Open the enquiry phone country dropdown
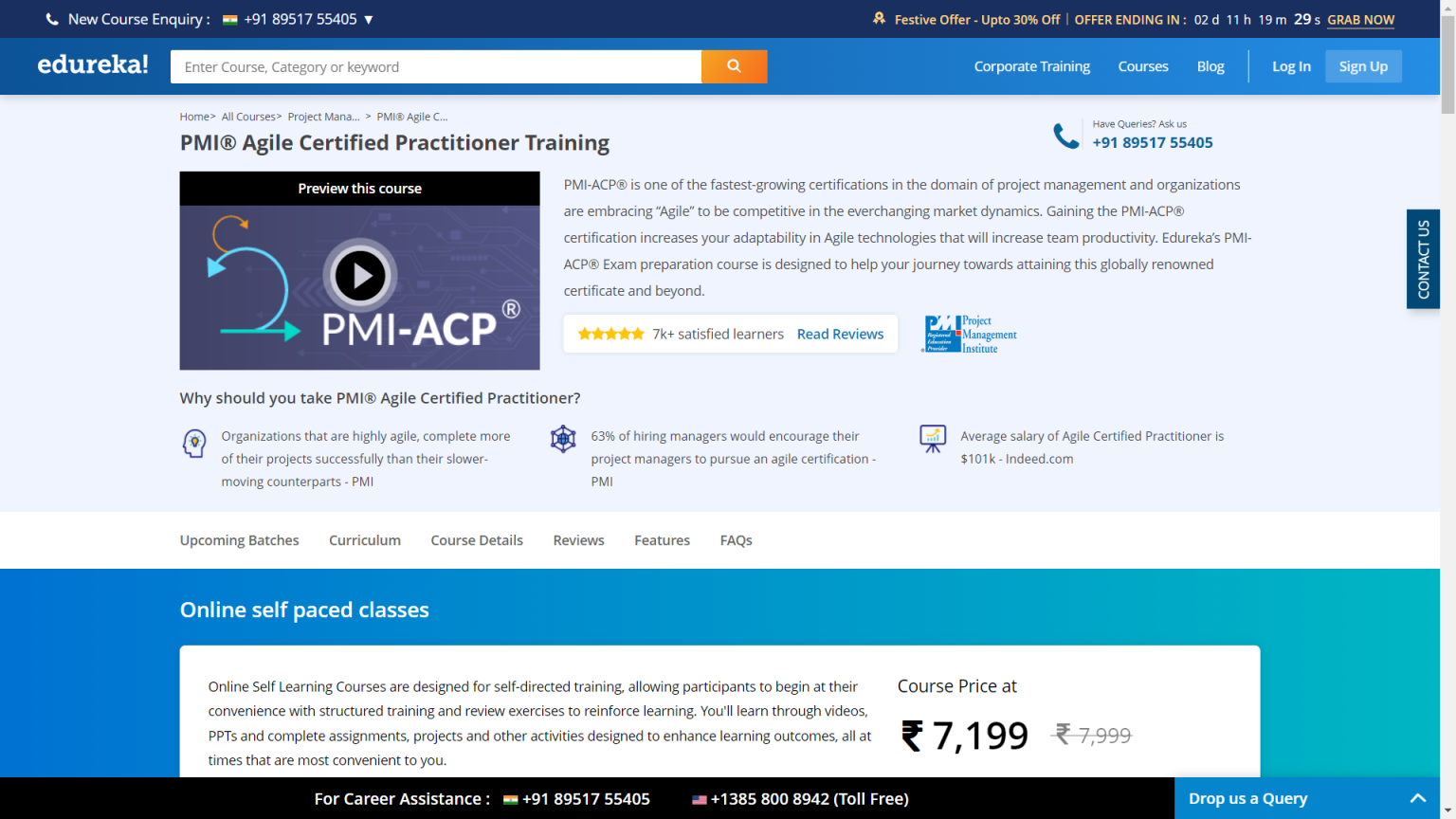The width and height of the screenshot is (1456, 819). 369,18
